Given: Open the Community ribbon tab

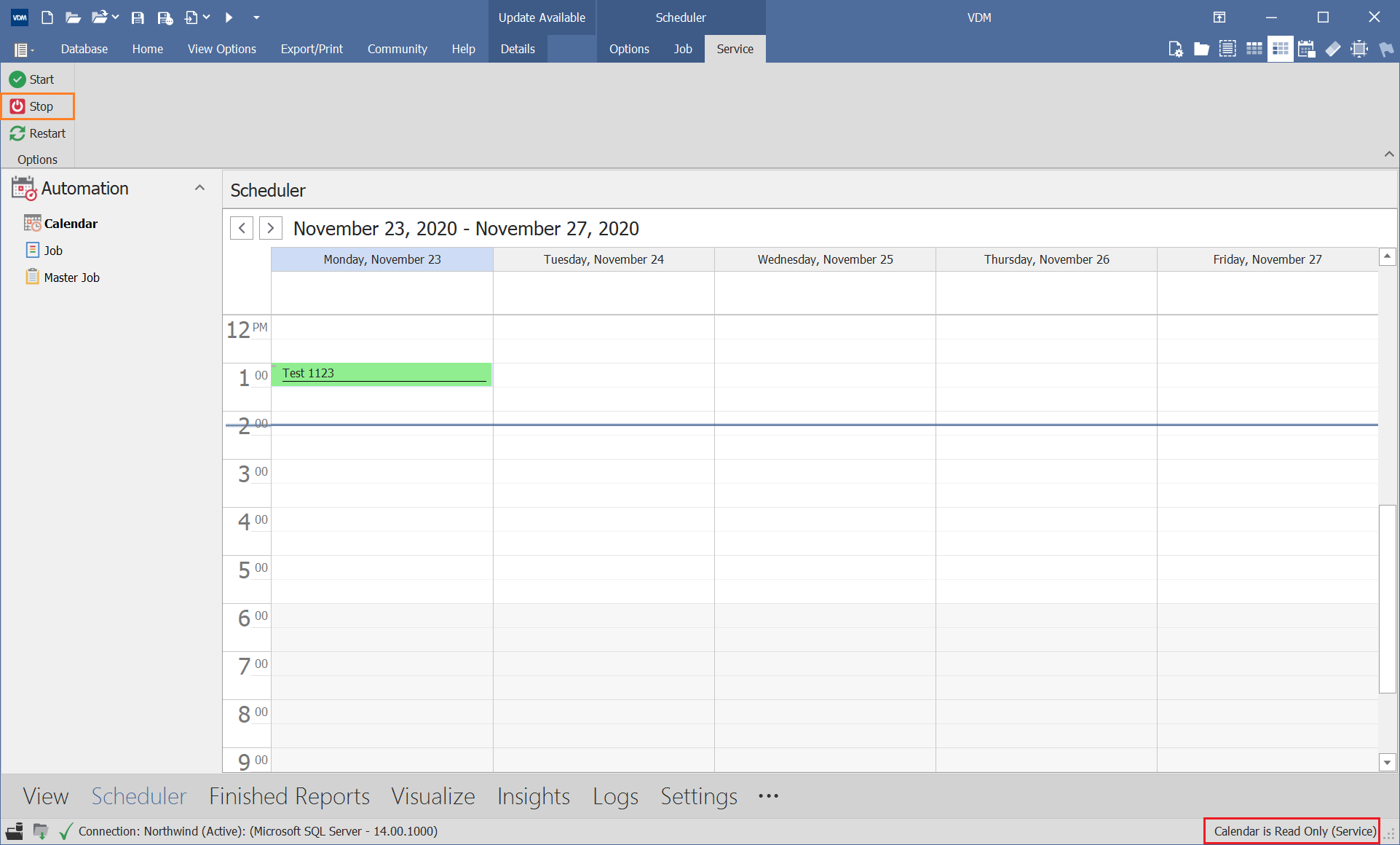Looking at the screenshot, I should pos(398,49).
